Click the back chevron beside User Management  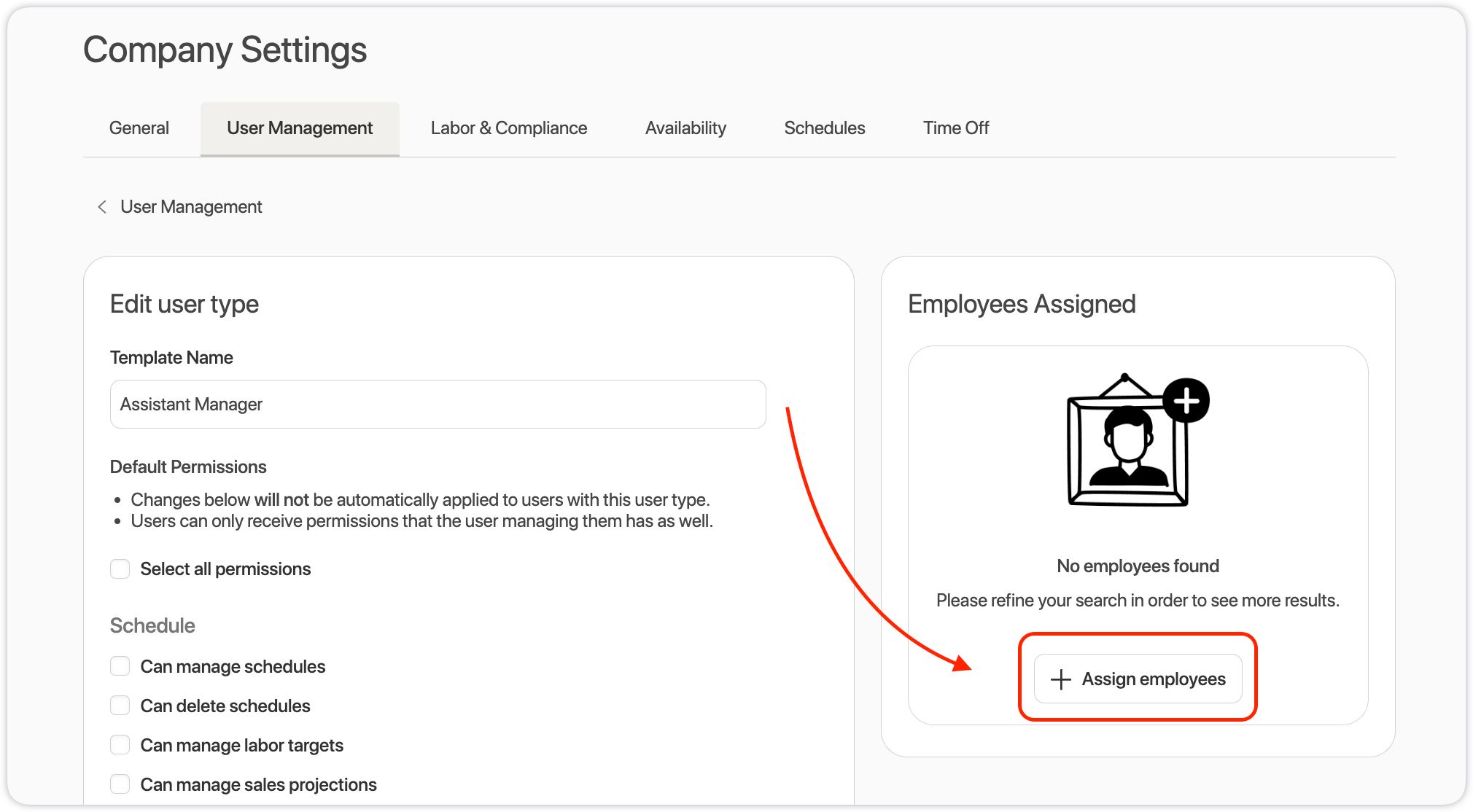coord(102,207)
